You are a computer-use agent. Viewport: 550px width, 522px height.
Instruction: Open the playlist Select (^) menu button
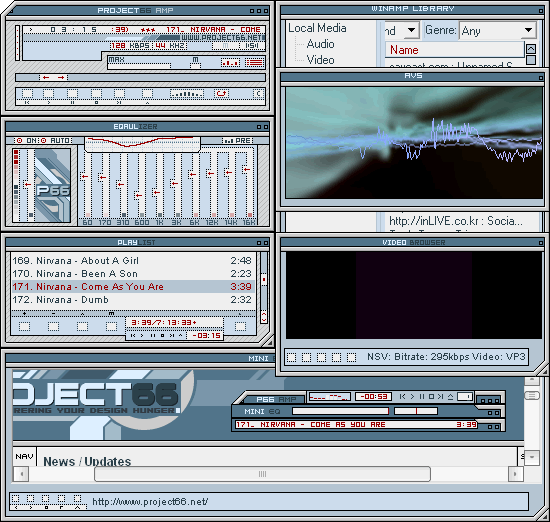point(82,326)
